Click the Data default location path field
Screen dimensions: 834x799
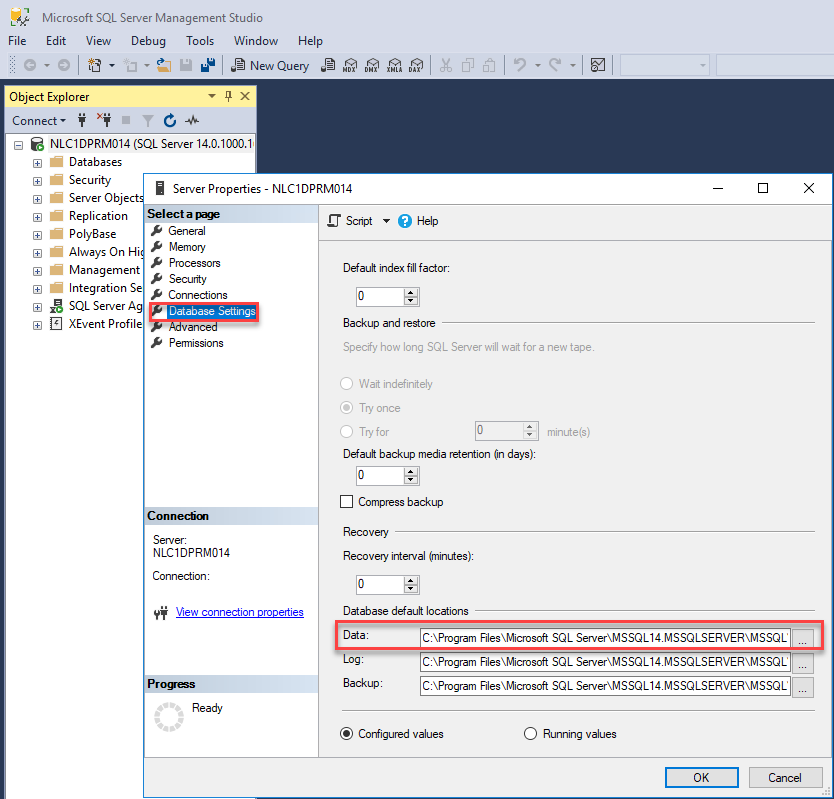pos(605,637)
